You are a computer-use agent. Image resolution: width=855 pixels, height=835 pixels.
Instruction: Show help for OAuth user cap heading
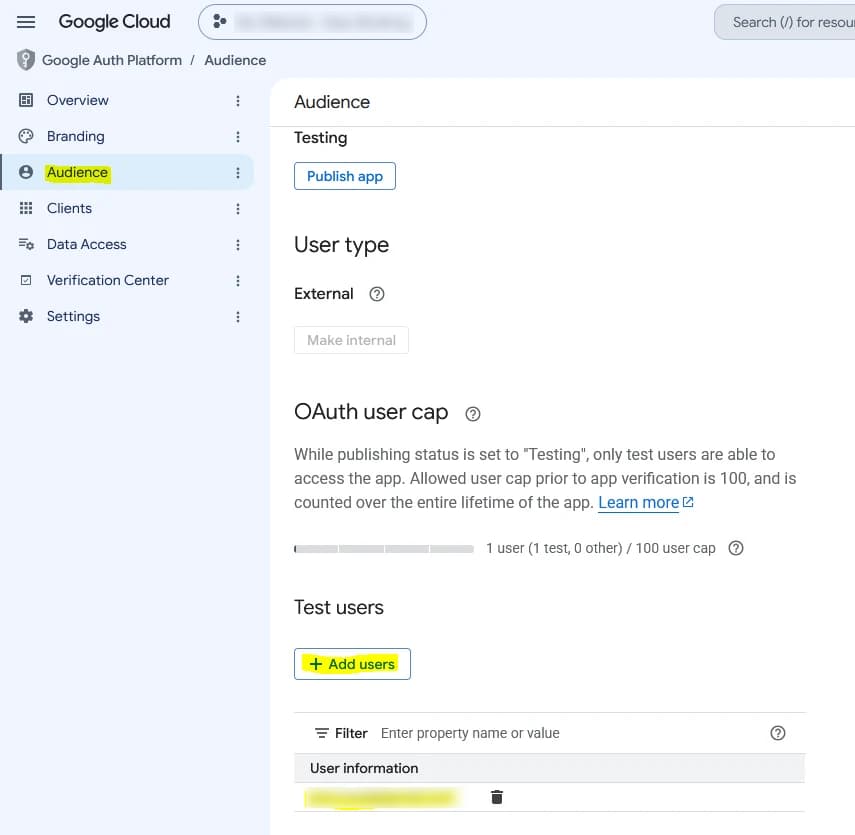pos(473,414)
